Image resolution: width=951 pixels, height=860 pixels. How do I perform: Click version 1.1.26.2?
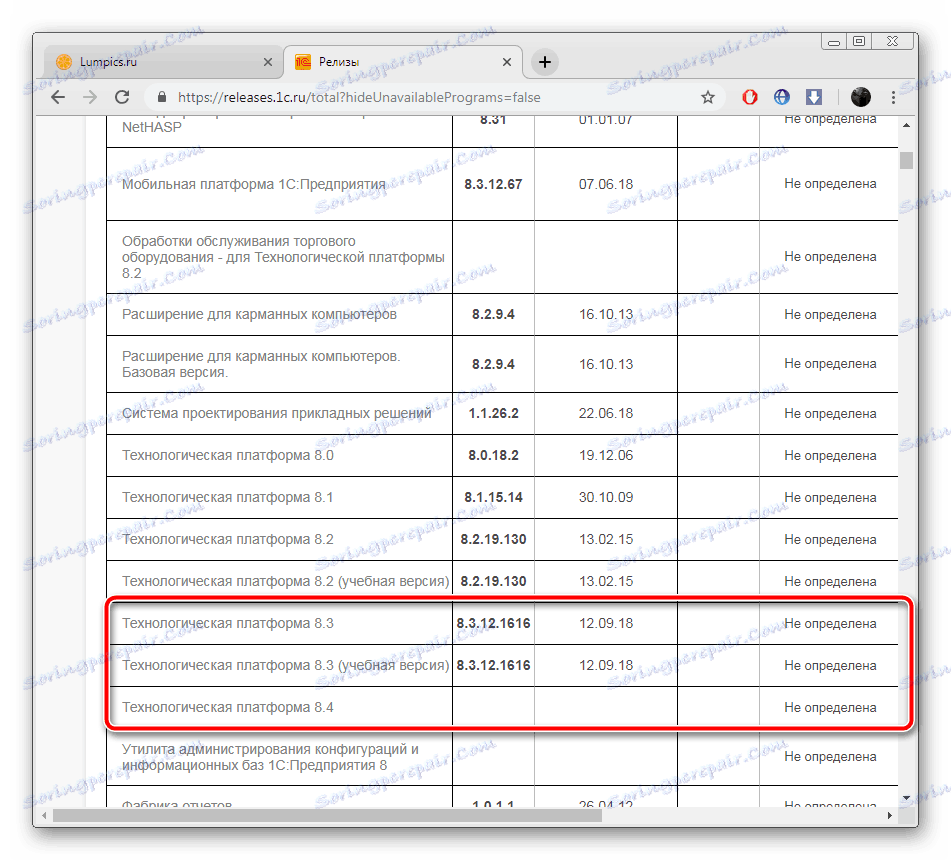click(x=493, y=414)
